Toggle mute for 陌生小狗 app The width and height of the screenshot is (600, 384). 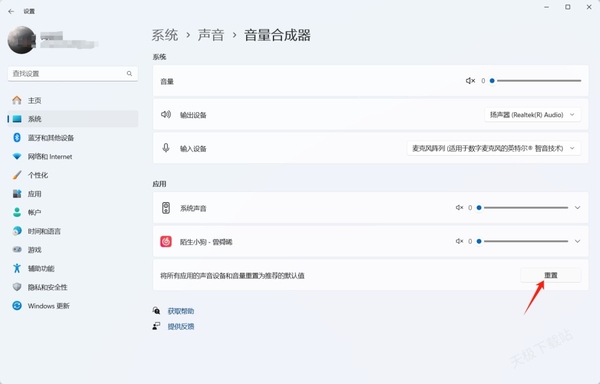click(x=459, y=241)
